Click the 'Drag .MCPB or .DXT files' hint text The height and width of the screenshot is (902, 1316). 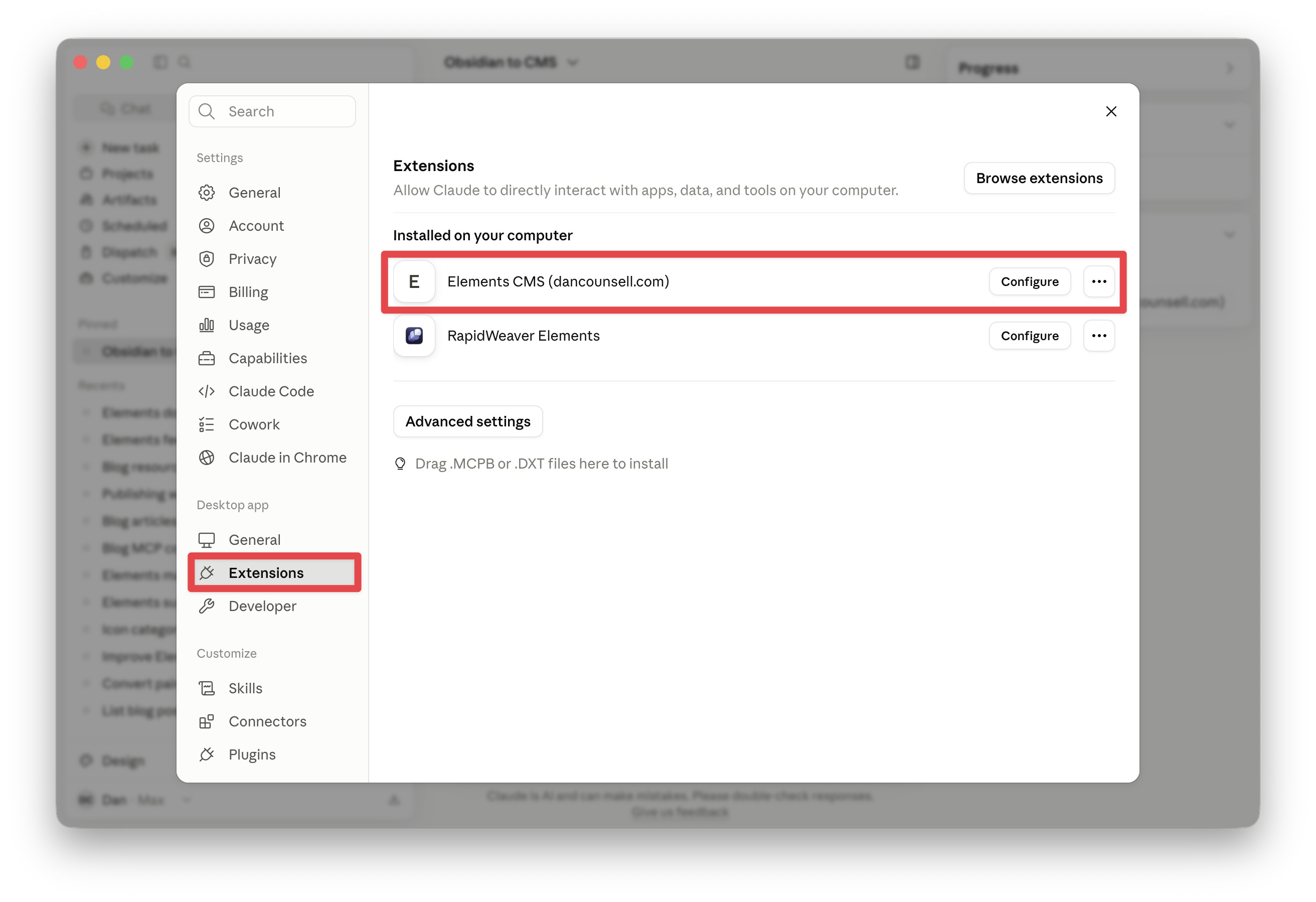click(541, 464)
